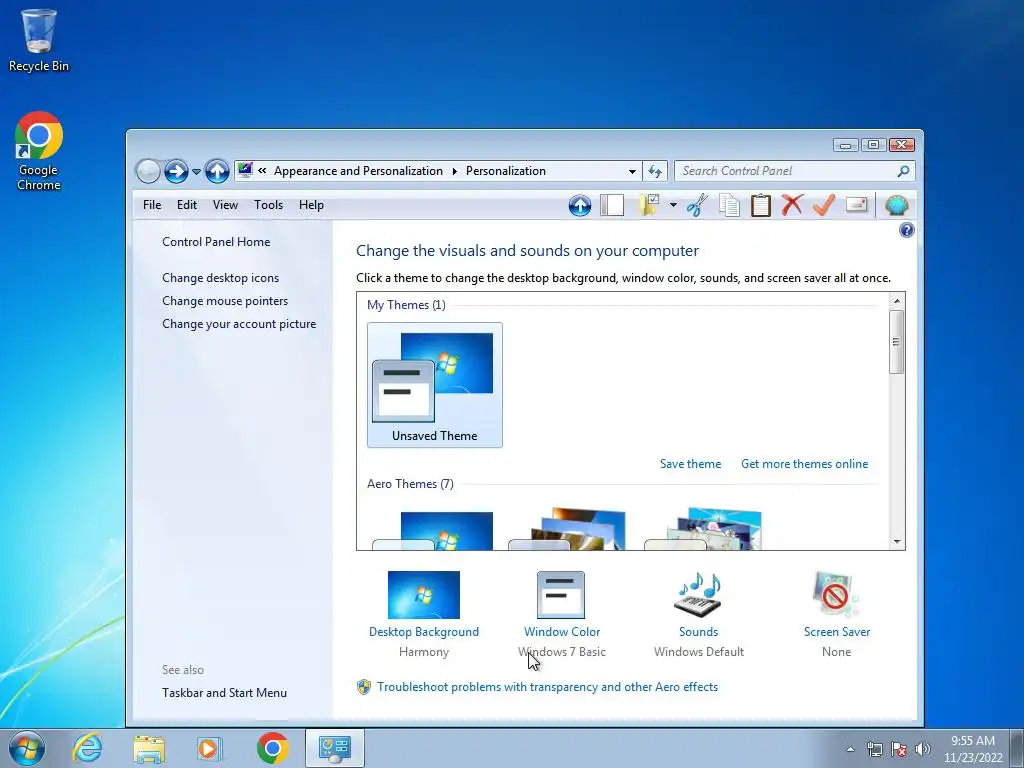Click the Personalization breadcrumb segment
The width and height of the screenshot is (1024, 768).
pyautogui.click(x=505, y=171)
